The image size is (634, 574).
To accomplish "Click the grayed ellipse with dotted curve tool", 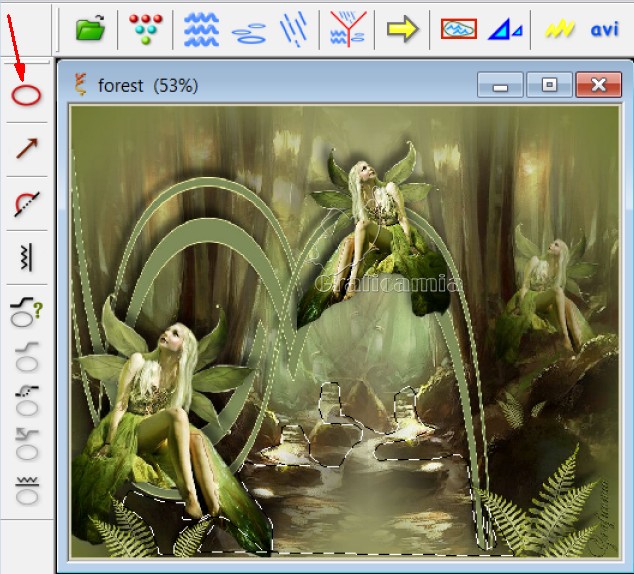I will click(x=27, y=401).
